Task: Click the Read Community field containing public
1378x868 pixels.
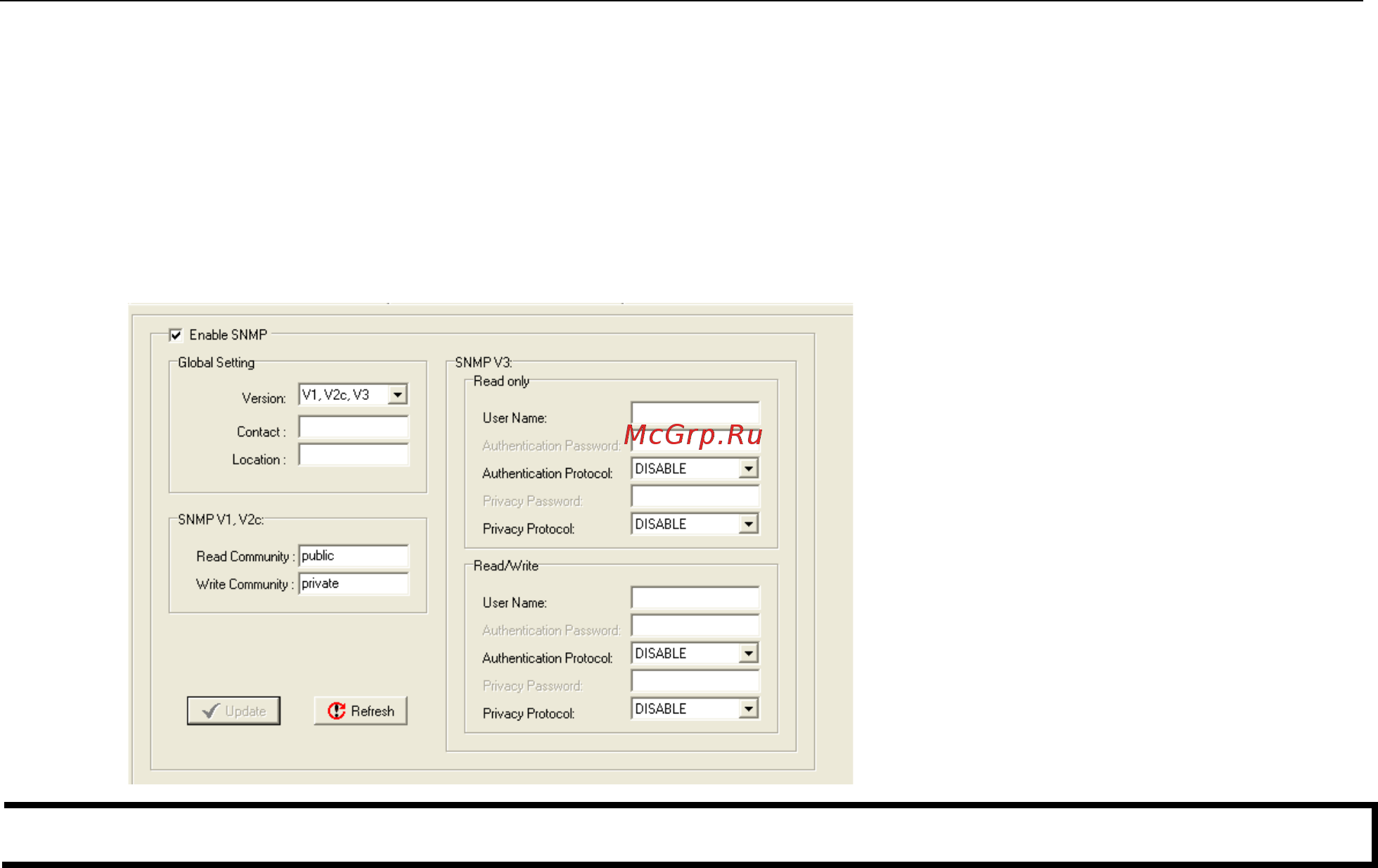Action: pos(353,556)
